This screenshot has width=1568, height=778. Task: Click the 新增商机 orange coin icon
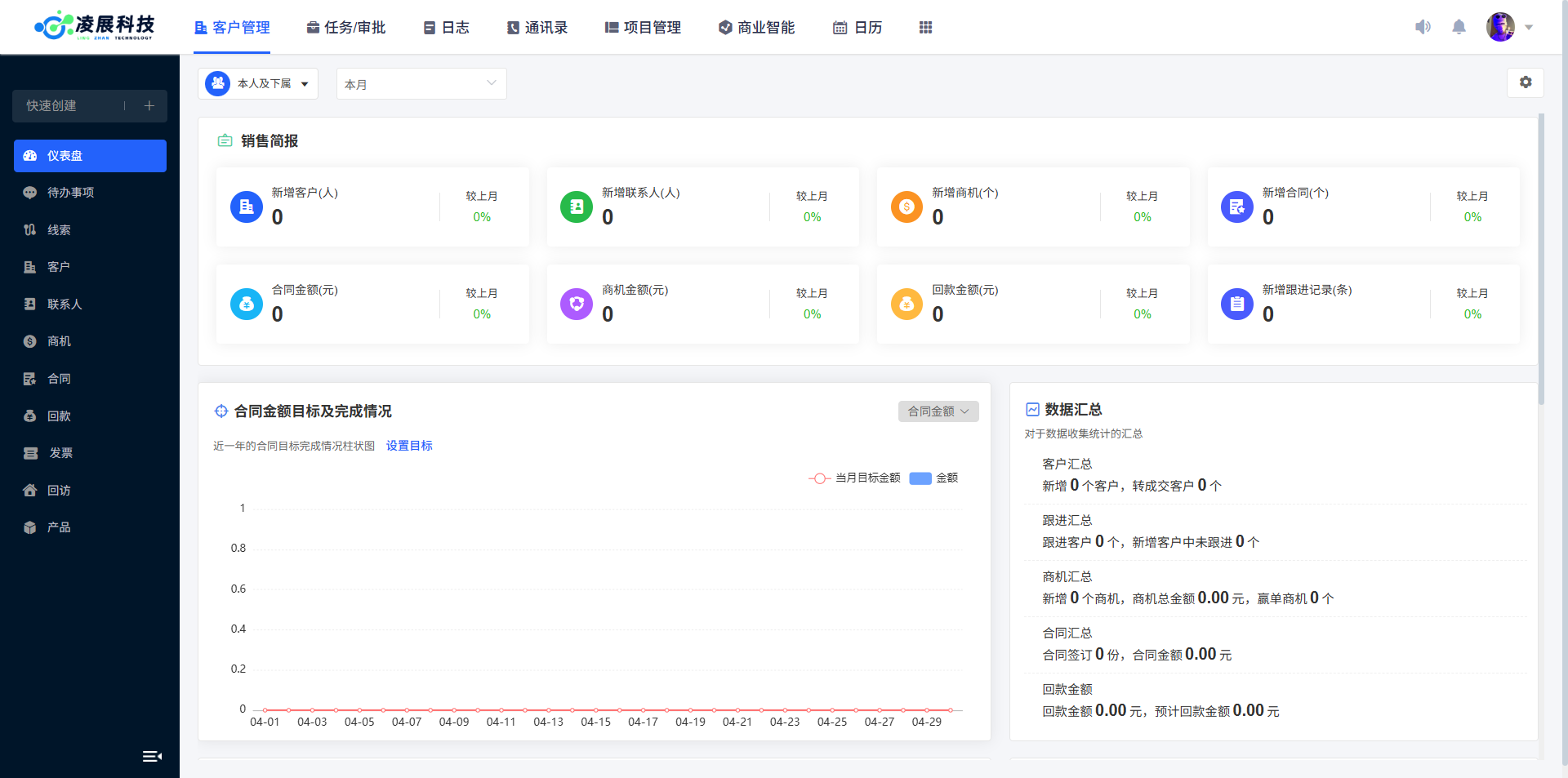coord(906,207)
